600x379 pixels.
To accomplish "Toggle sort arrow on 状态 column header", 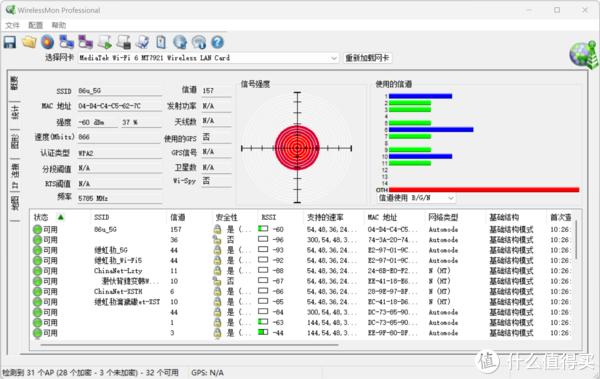I will 60,217.
